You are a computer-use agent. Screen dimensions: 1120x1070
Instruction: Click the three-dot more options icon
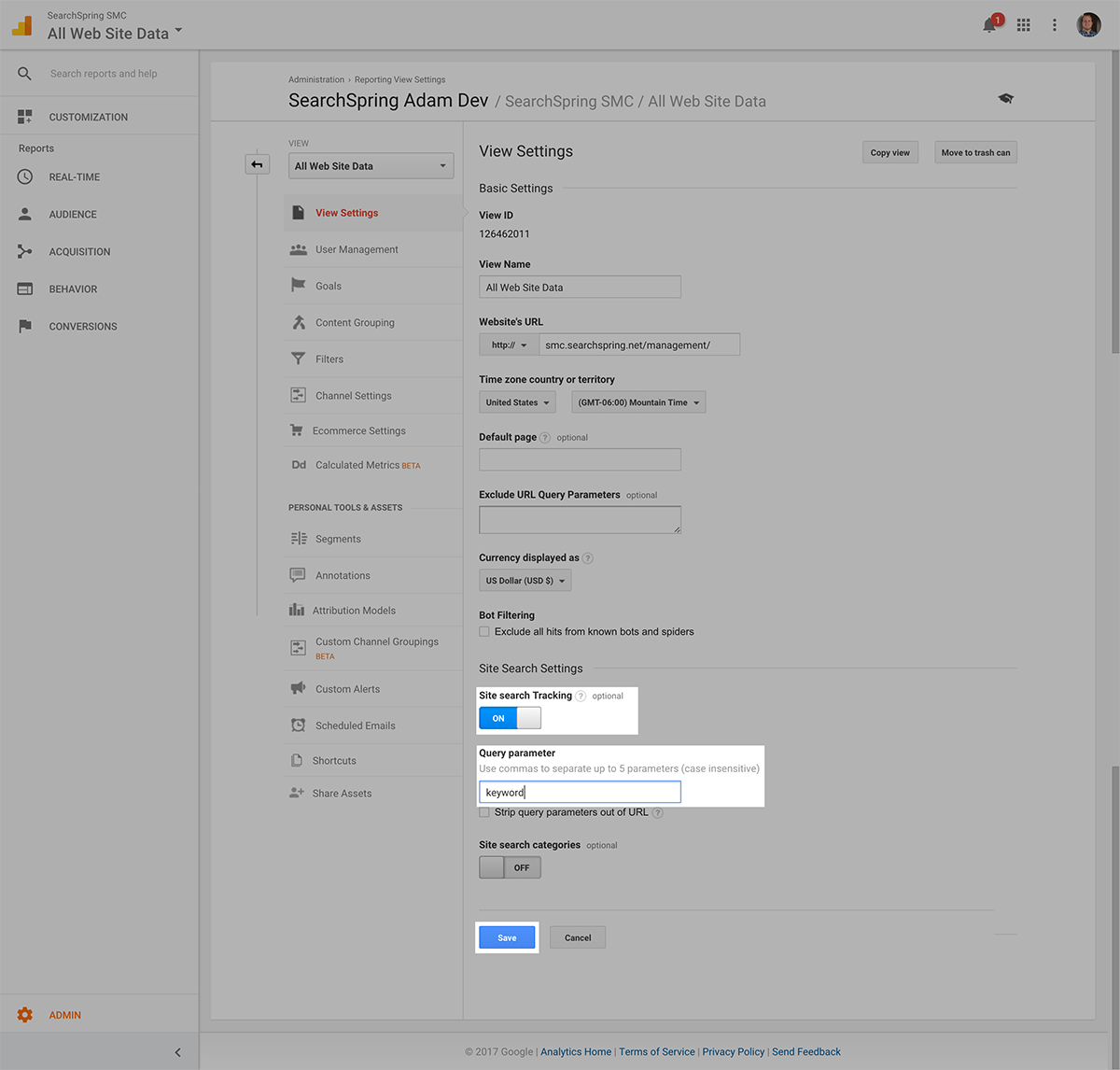1055,25
